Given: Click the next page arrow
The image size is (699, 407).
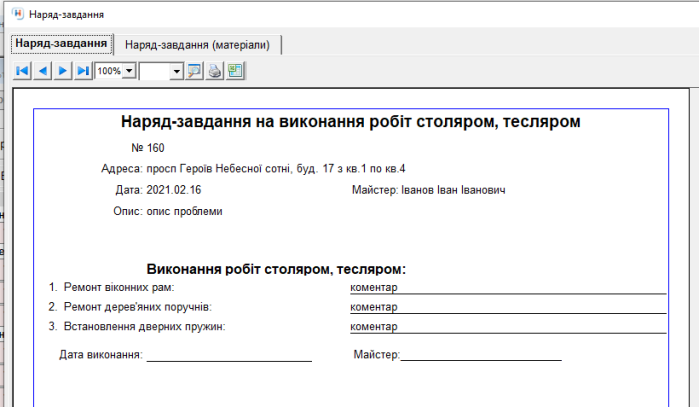Looking at the screenshot, I should 63,71.
